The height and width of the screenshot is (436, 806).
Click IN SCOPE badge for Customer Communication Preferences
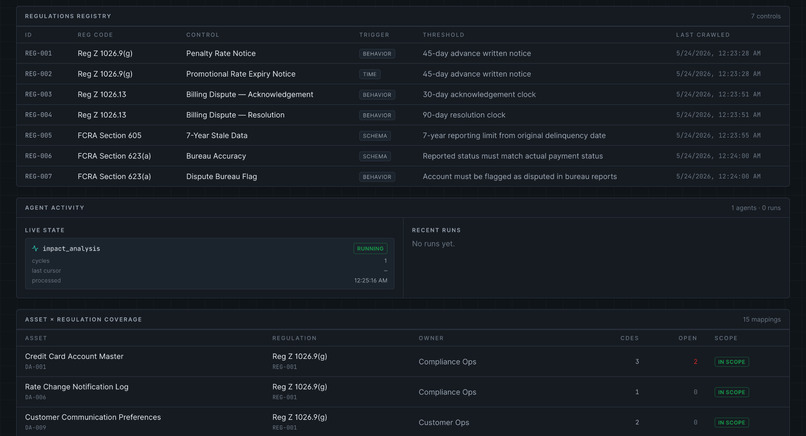[x=731, y=423]
